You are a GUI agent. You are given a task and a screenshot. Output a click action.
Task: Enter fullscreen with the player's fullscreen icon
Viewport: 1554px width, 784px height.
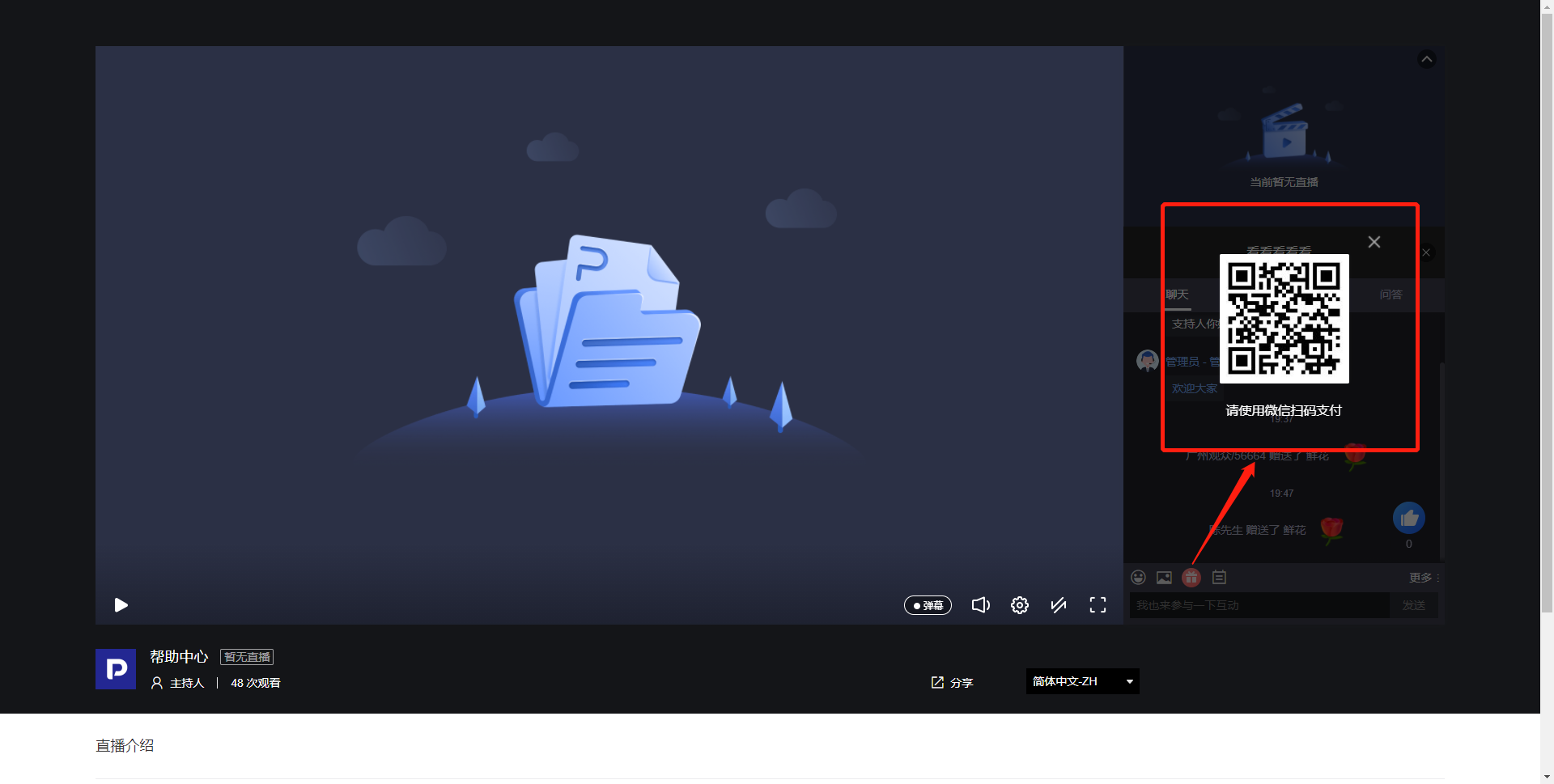pos(1098,605)
